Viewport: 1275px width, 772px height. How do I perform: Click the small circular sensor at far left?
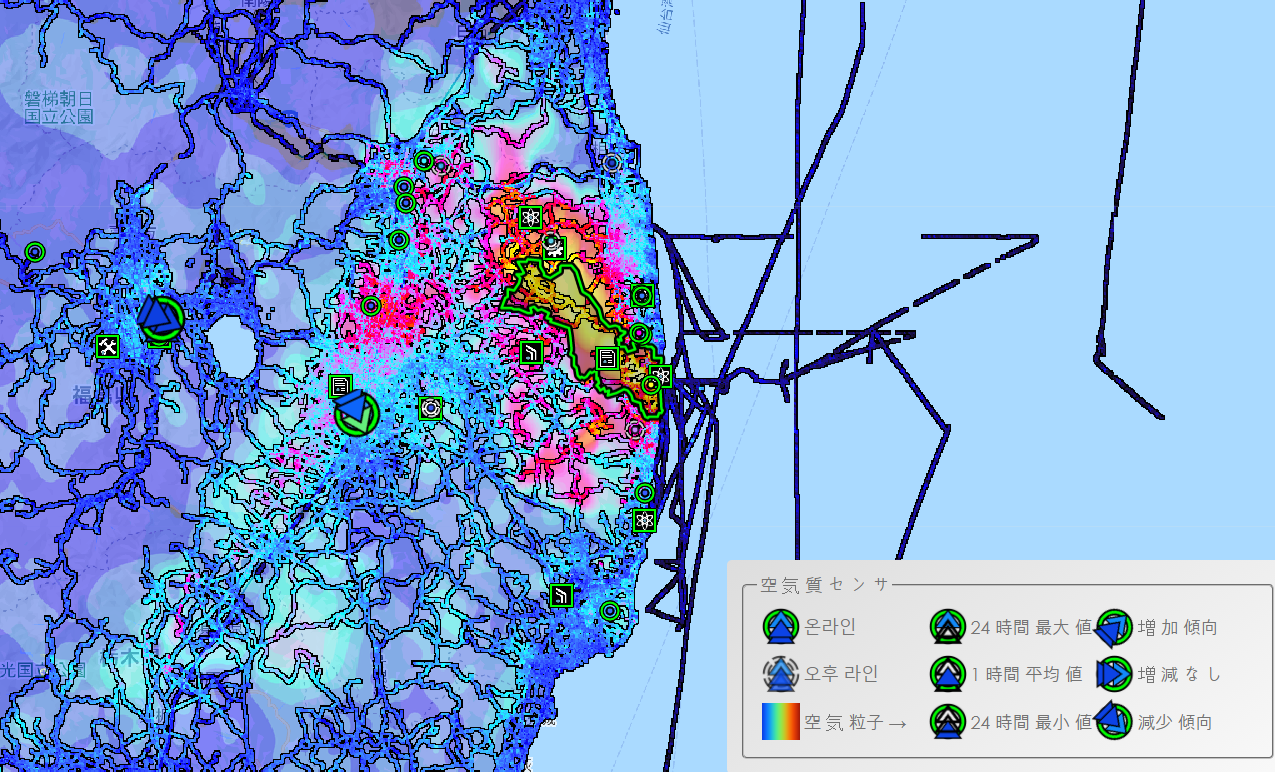[x=35, y=252]
